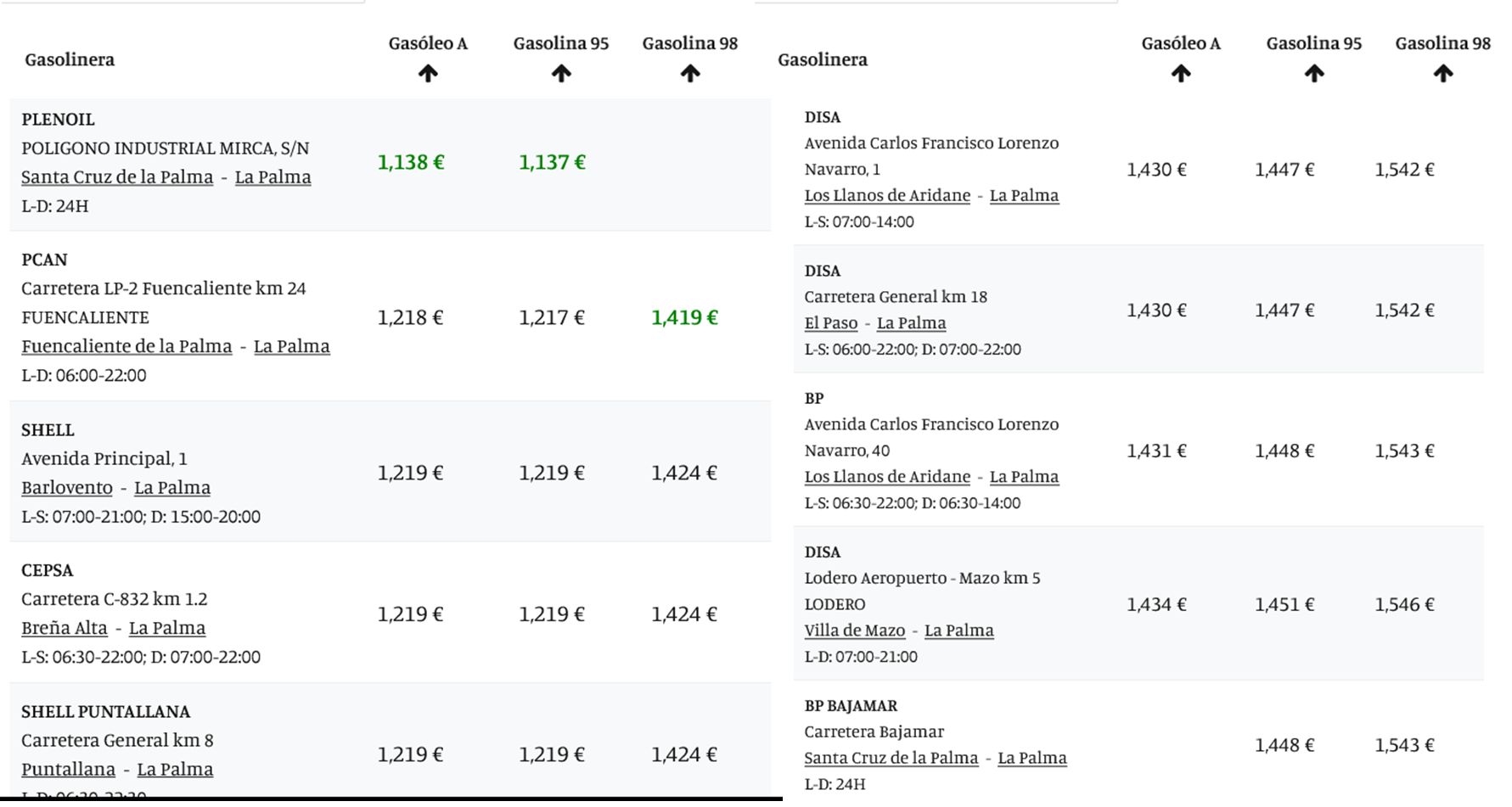Click PCAN Gasolina 98 green price 1,419 €
This screenshot has width=1512, height=807.
[684, 317]
